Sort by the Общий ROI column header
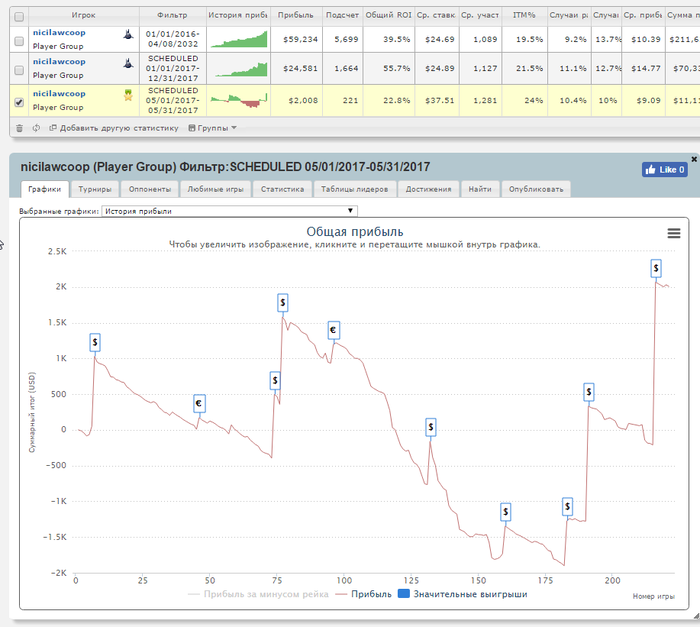Viewport: 700px width, 627px height. 388,15
